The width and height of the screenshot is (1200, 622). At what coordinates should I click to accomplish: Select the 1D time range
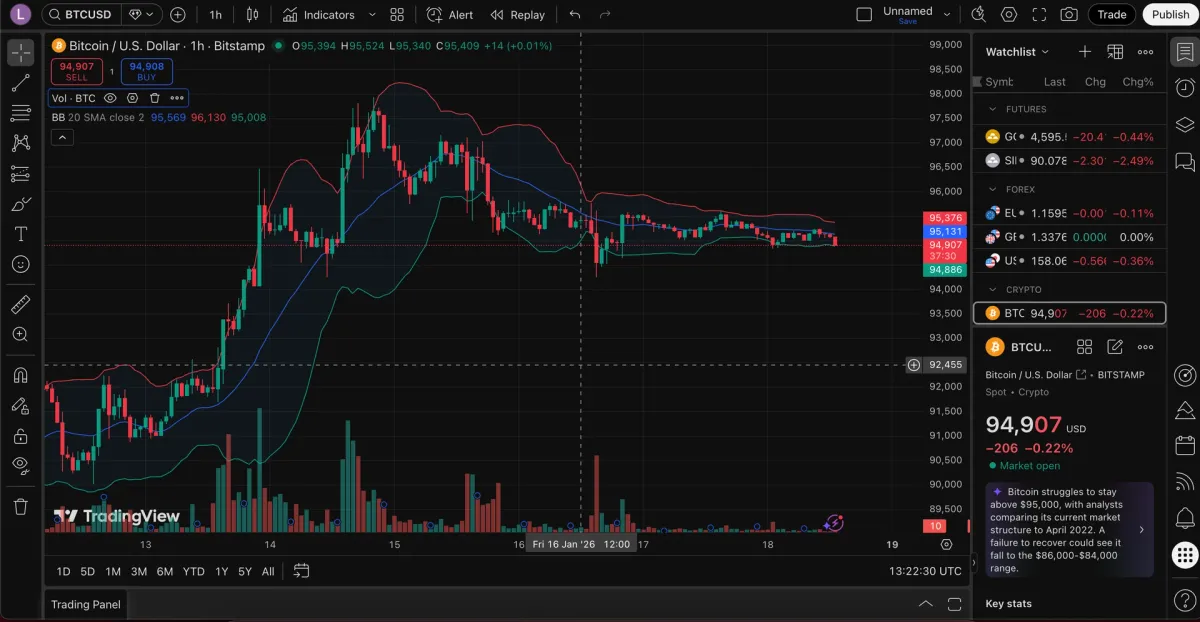point(63,572)
